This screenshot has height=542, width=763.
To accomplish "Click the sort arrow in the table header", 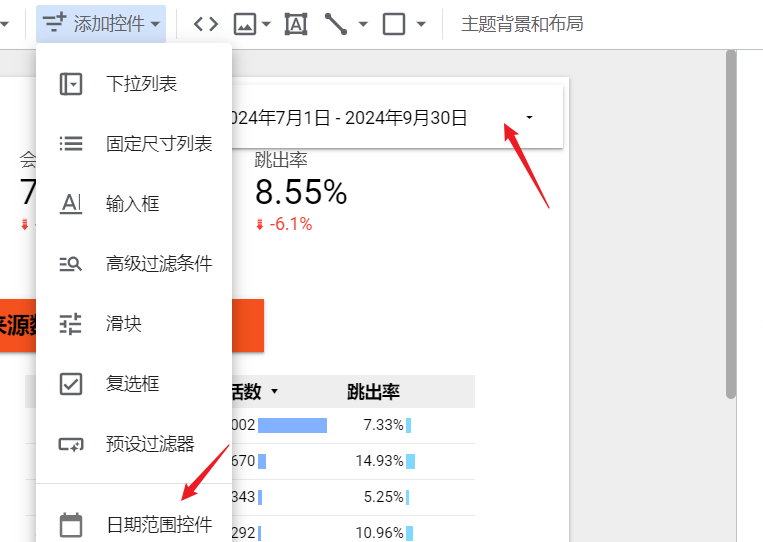I will click(x=274, y=392).
